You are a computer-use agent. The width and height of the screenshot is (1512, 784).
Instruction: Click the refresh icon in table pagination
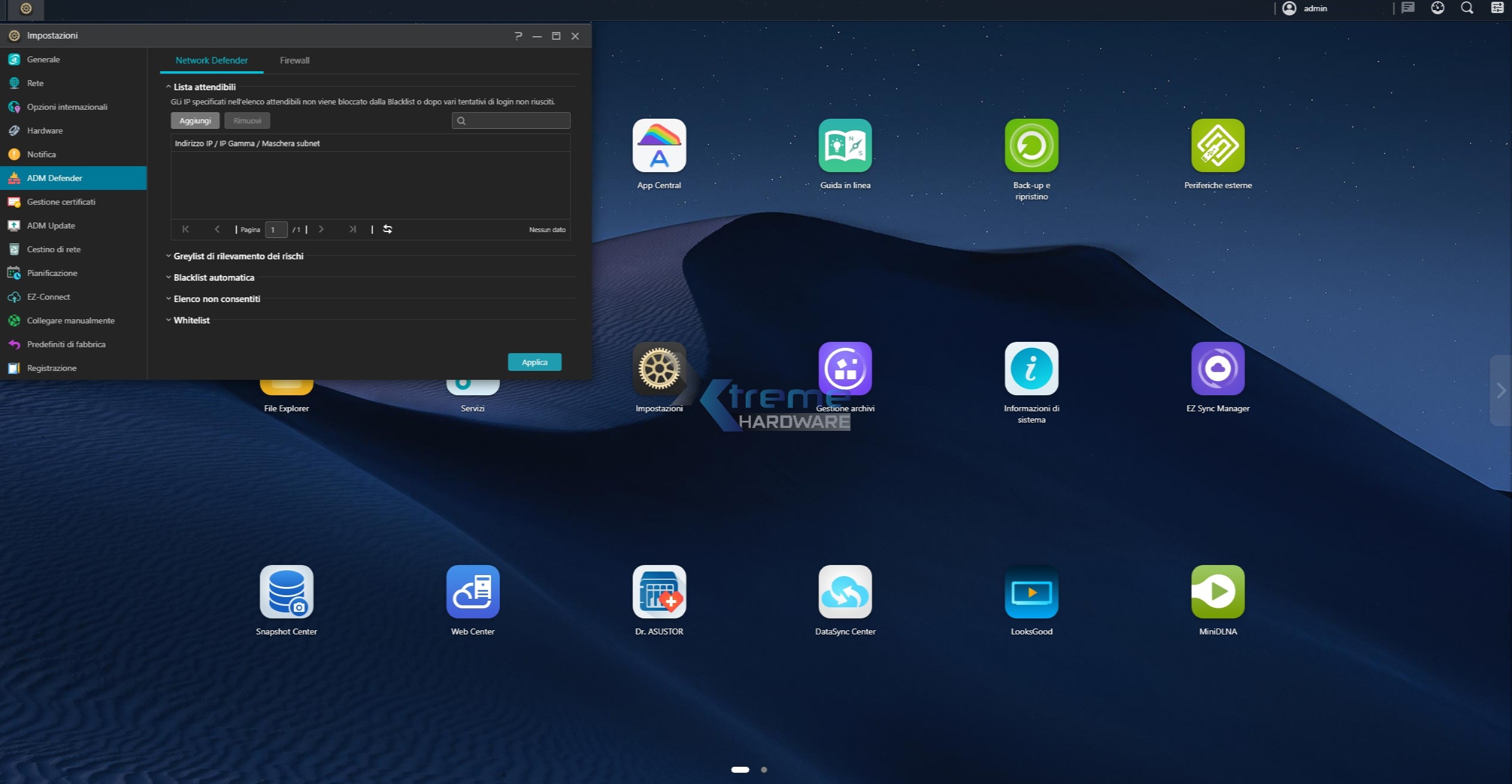(x=388, y=229)
